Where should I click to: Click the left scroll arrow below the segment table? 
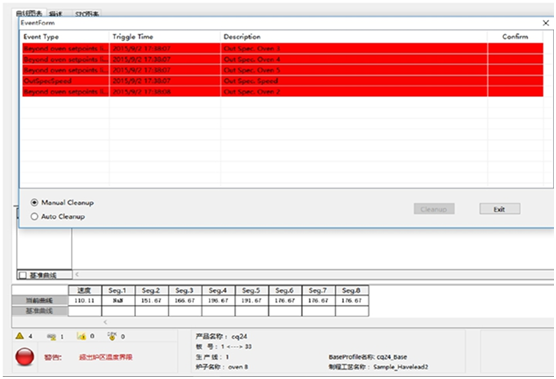tap(105, 322)
